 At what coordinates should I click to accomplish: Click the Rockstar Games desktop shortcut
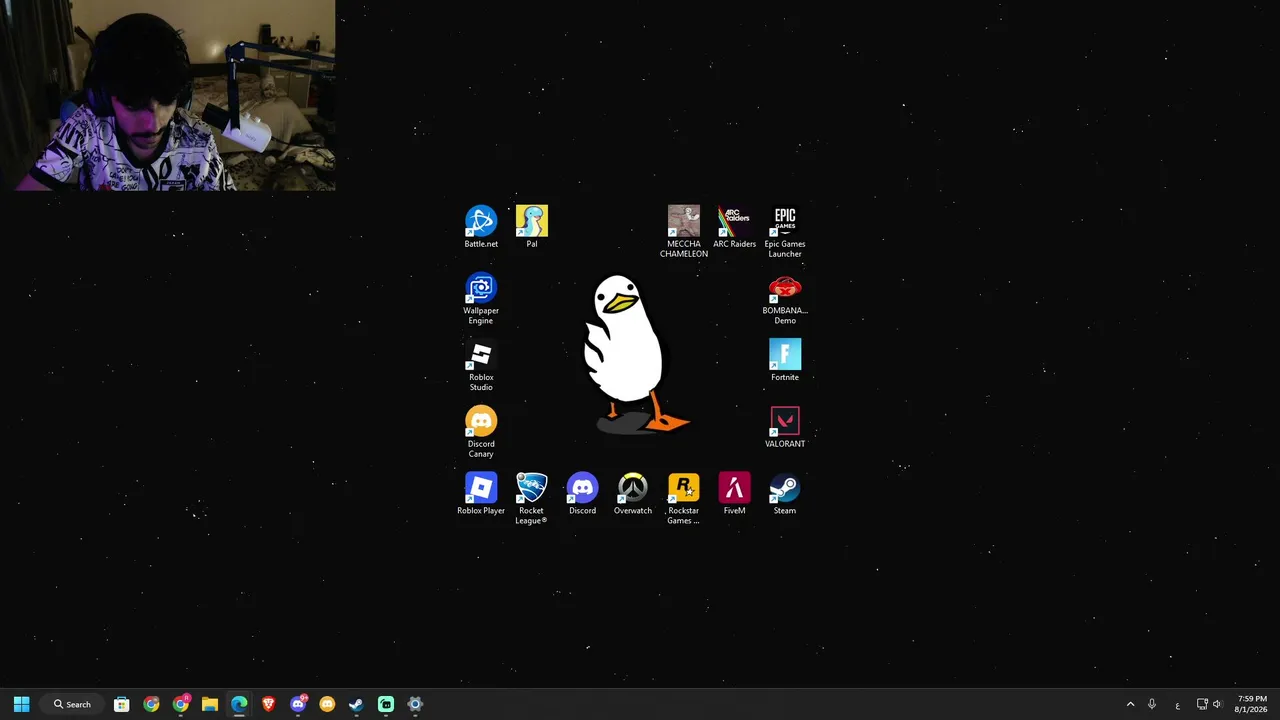click(684, 499)
